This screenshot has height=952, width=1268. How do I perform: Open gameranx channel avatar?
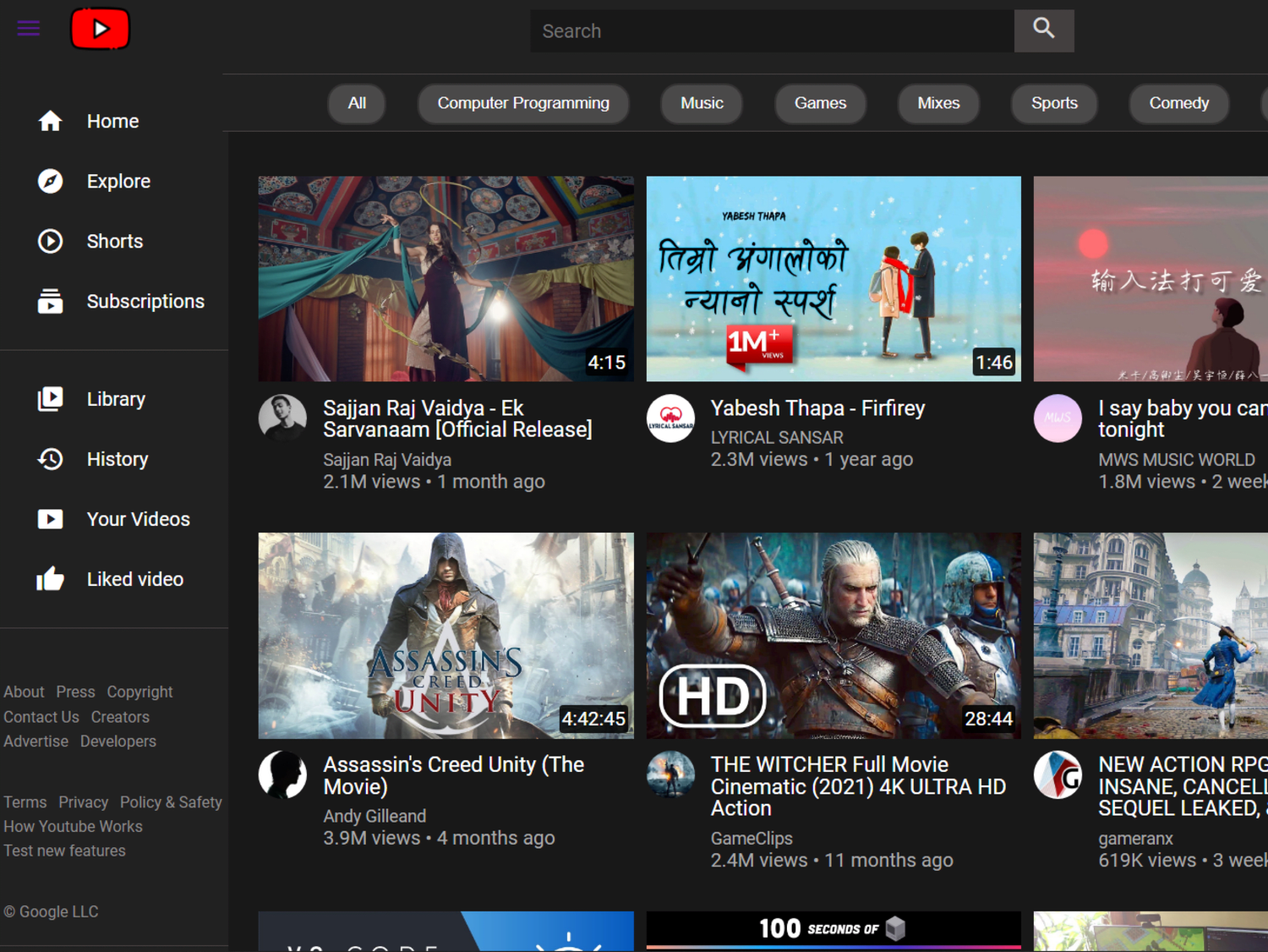pos(1058,775)
